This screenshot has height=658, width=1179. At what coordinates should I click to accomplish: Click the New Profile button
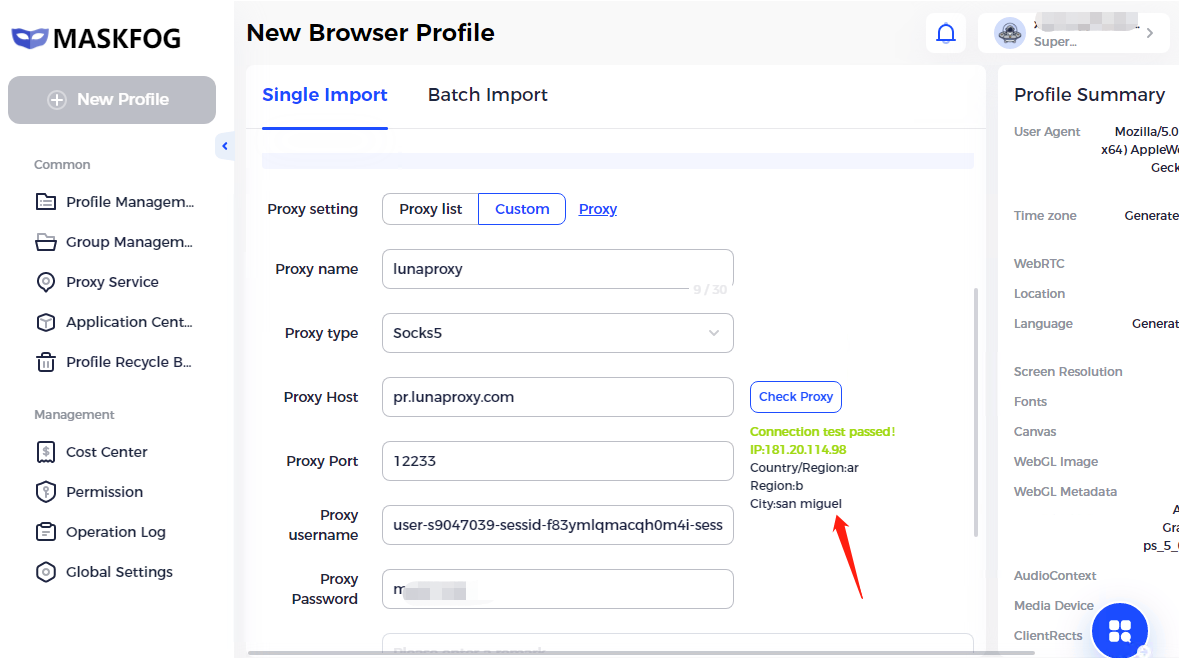(112, 99)
